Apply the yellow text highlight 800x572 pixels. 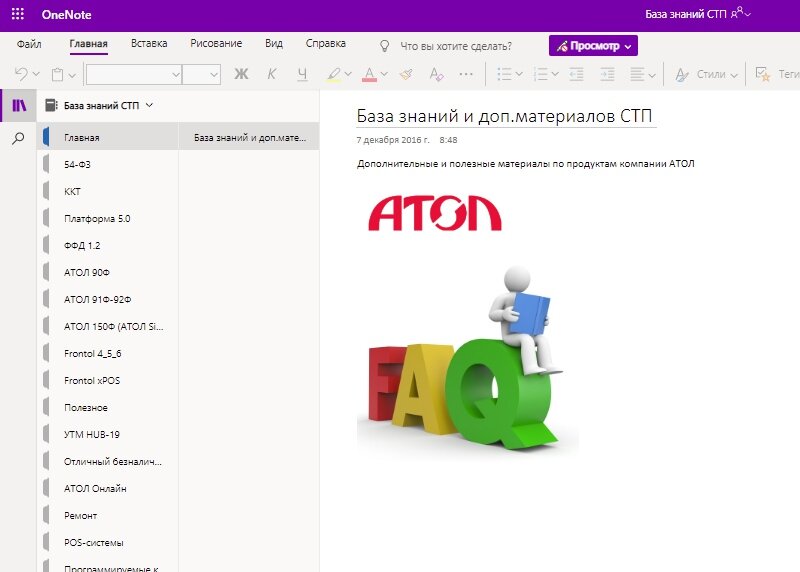click(x=334, y=74)
